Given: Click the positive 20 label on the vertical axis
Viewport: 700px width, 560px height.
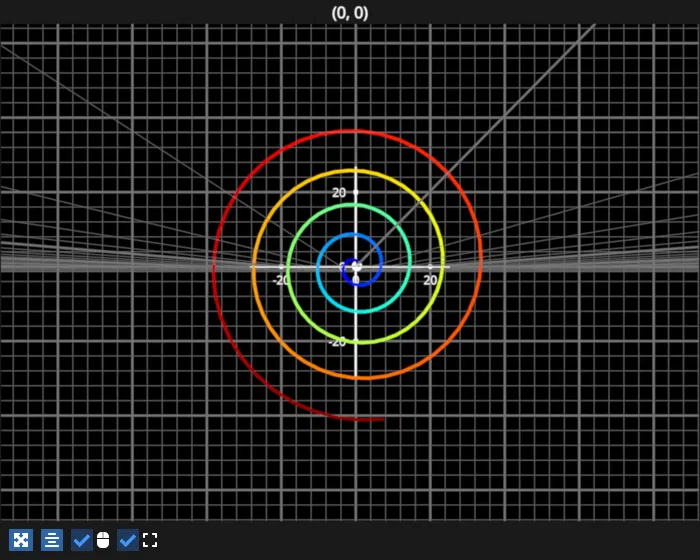Looking at the screenshot, I should pyautogui.click(x=339, y=193).
